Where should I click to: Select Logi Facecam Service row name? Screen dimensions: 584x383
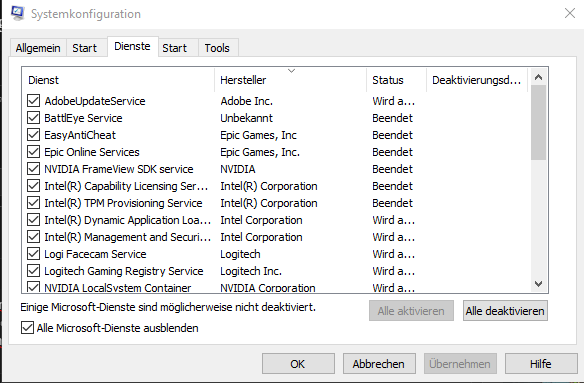coord(95,254)
